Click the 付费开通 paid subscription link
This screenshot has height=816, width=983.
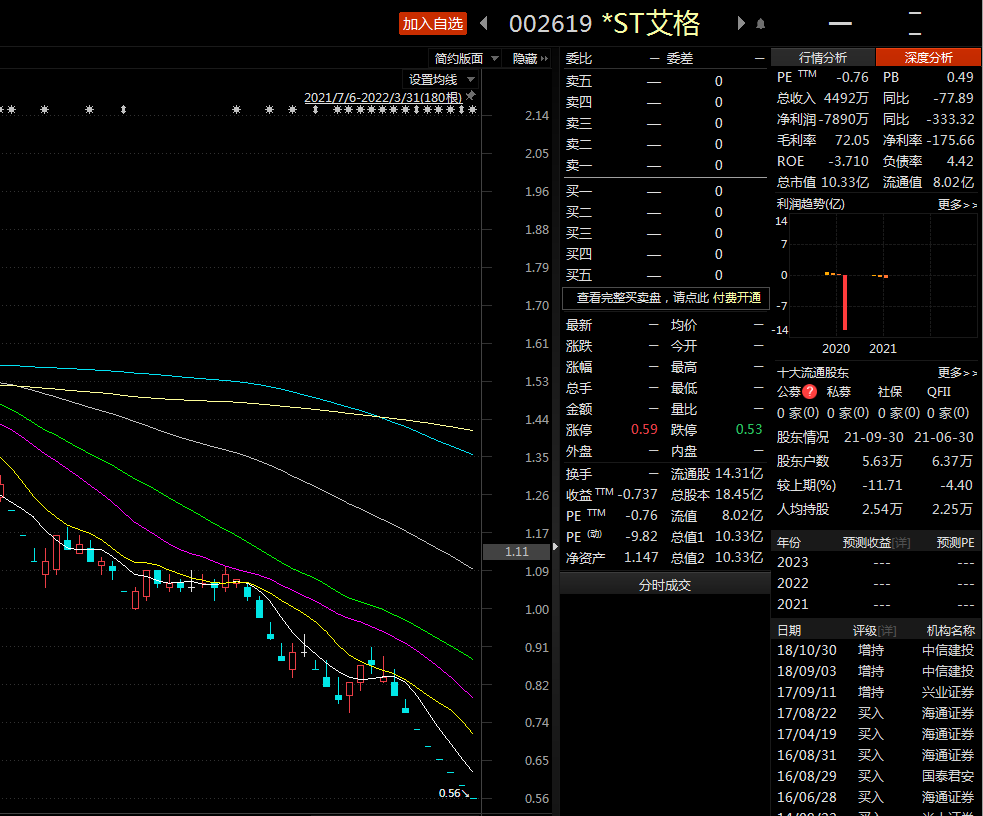pyautogui.click(x=737, y=298)
